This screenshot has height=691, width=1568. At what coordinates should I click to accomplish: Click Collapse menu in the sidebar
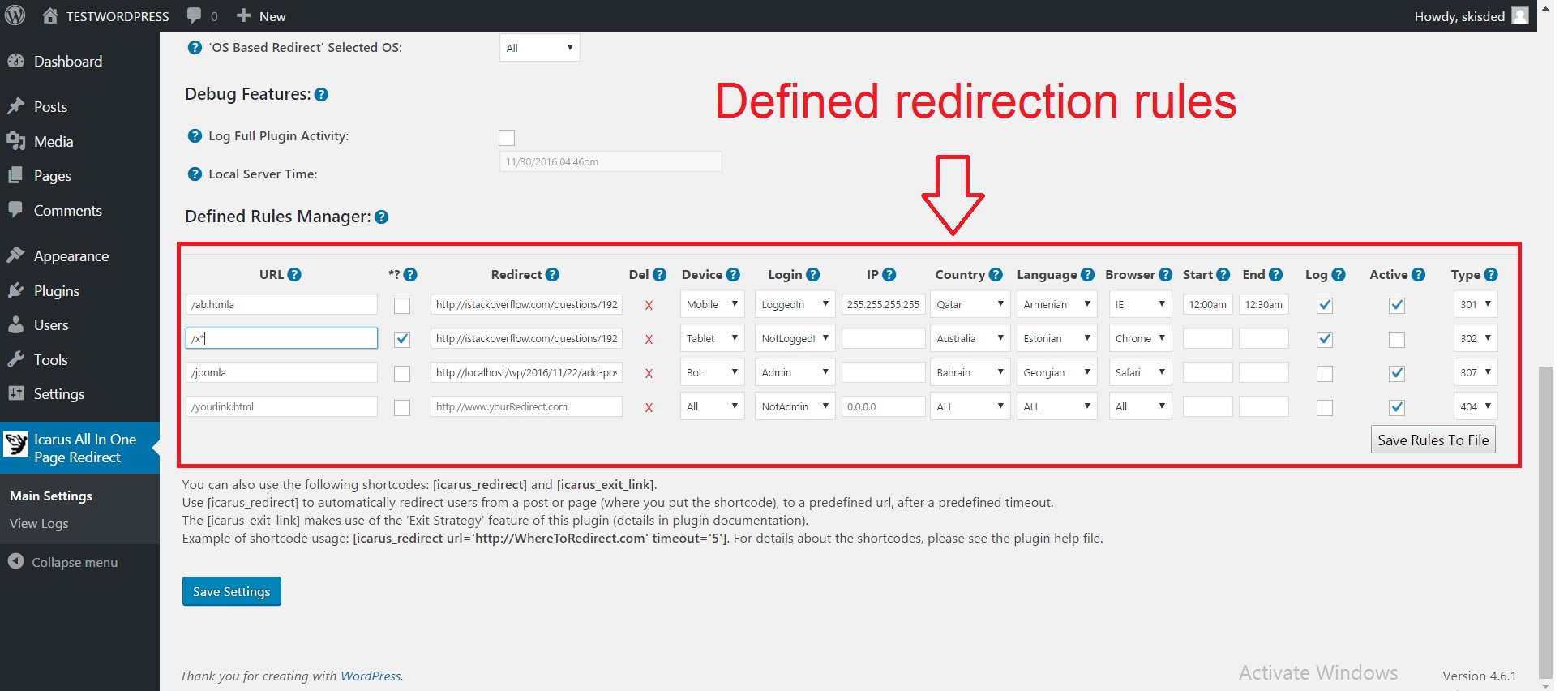63,562
